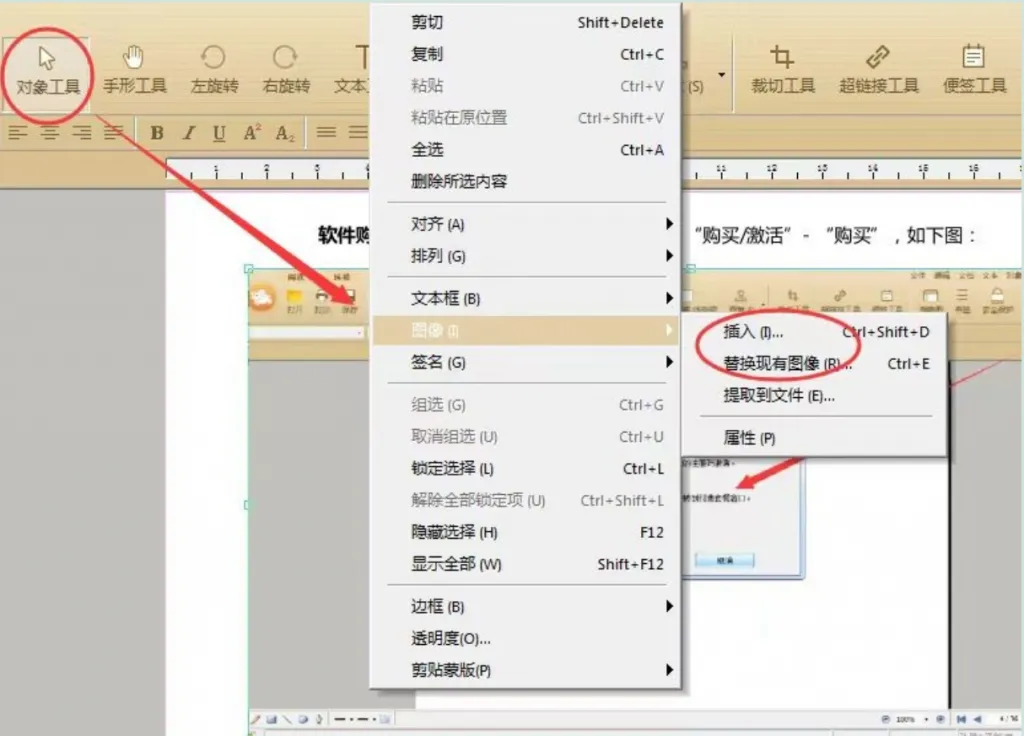The image size is (1024, 736).
Task: Toggle superscript formatting
Action: pyautogui.click(x=252, y=133)
